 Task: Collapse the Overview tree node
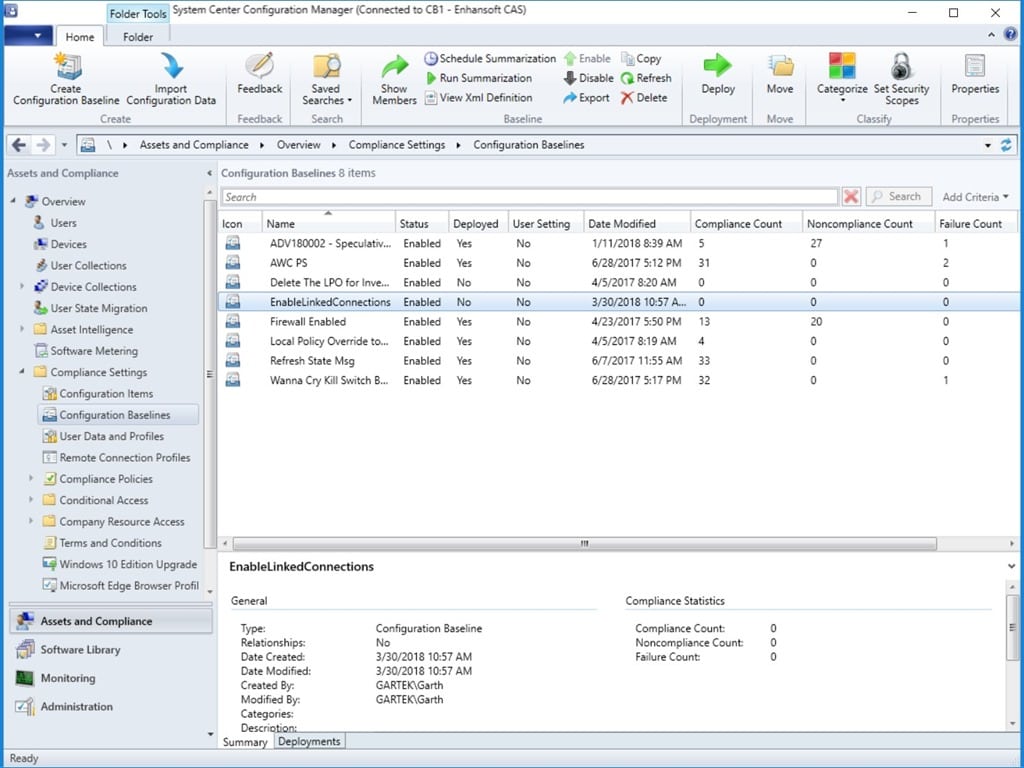pyautogui.click(x=13, y=201)
